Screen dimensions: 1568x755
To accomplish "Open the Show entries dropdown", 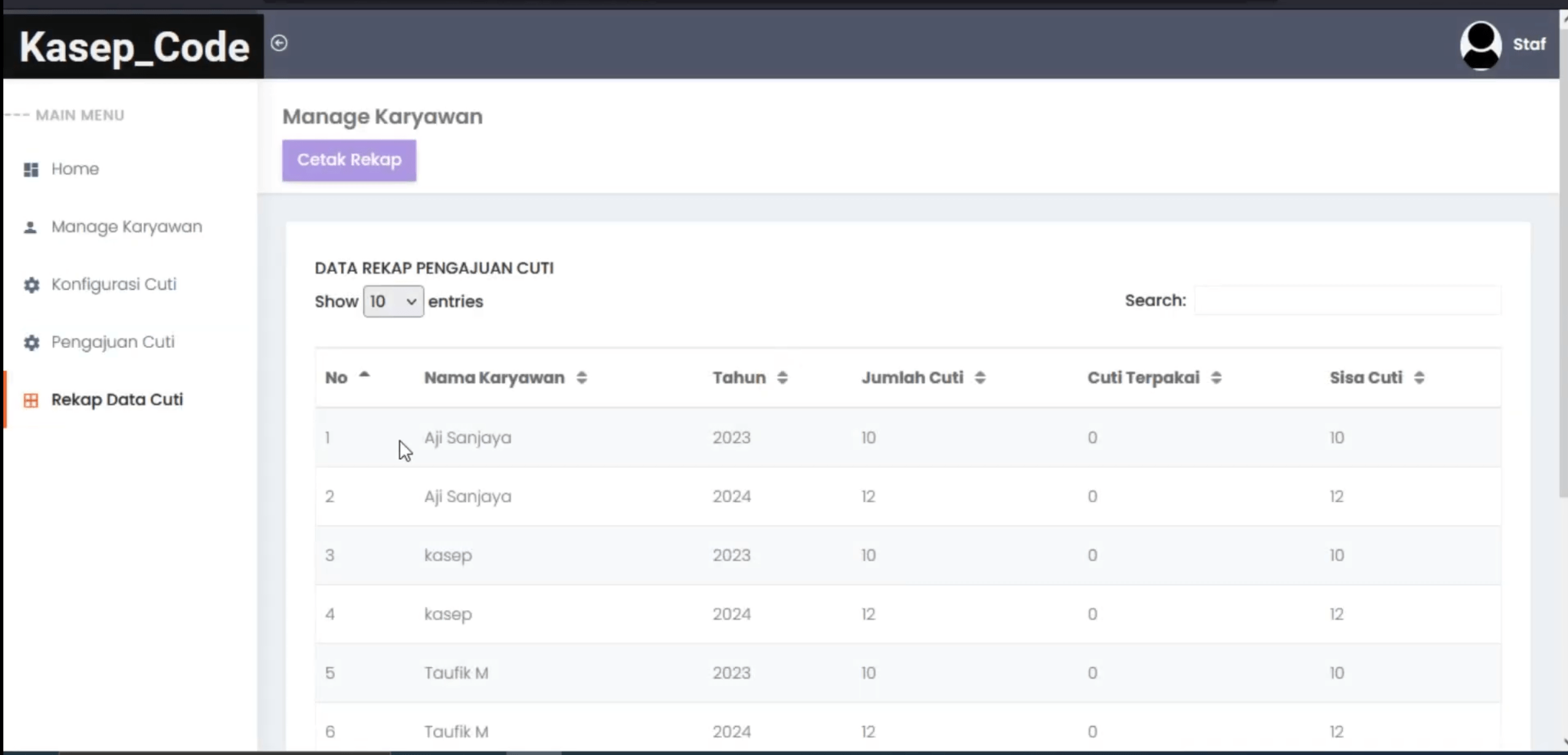I will 394,301.
